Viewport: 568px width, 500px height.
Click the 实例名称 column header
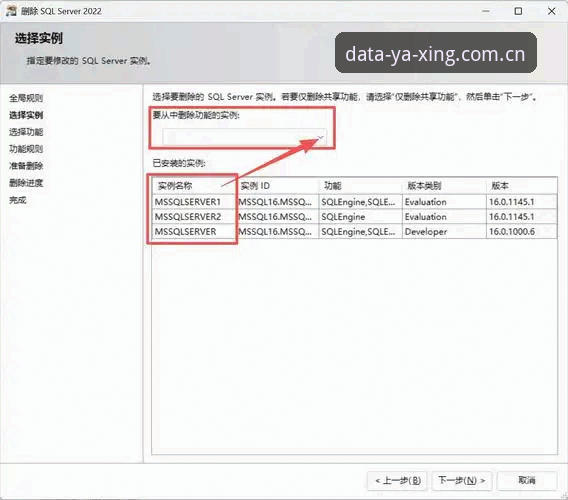tap(194, 186)
